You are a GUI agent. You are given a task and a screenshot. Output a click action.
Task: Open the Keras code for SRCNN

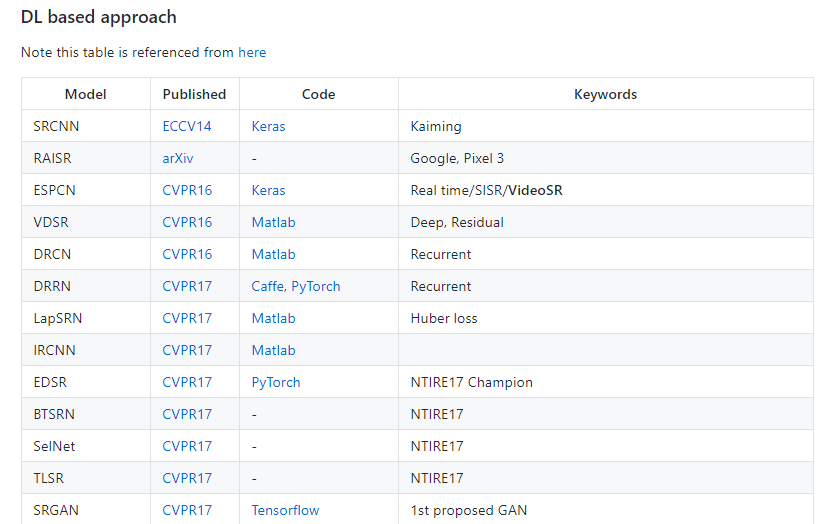pyautogui.click(x=268, y=126)
